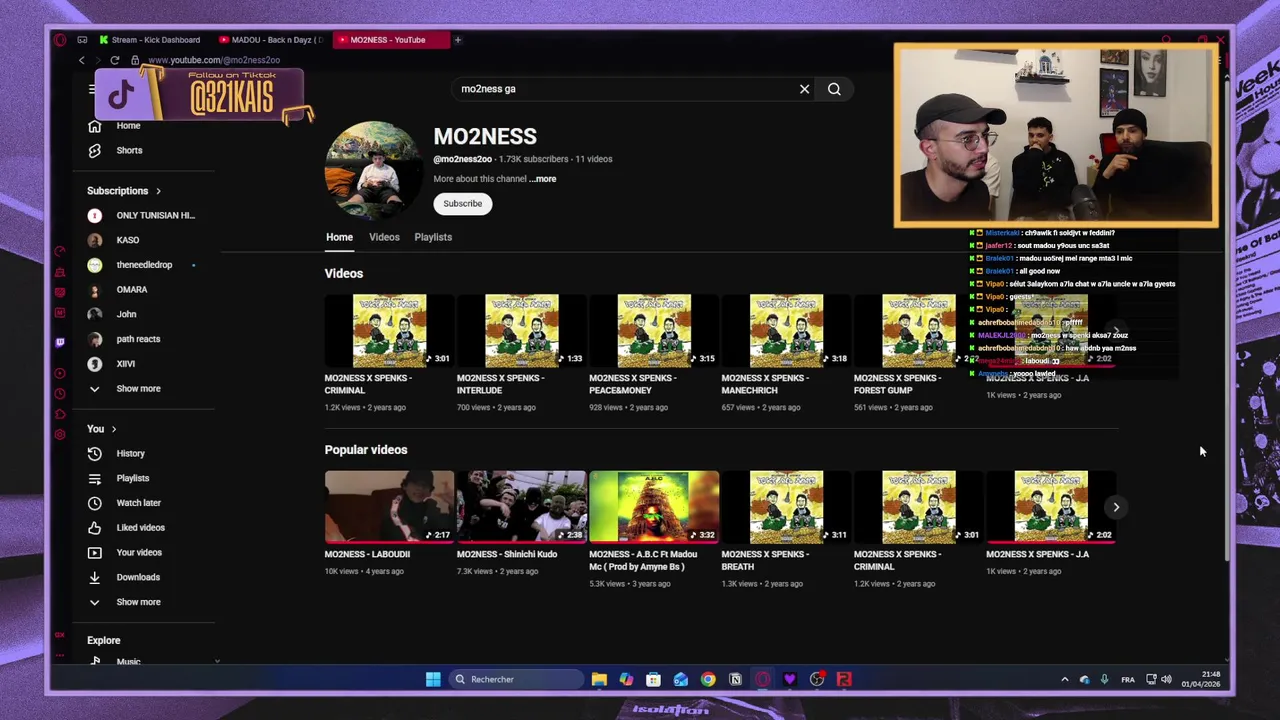Open KASO subscription channel
This screenshot has height=720, width=1280.
coord(113,240)
